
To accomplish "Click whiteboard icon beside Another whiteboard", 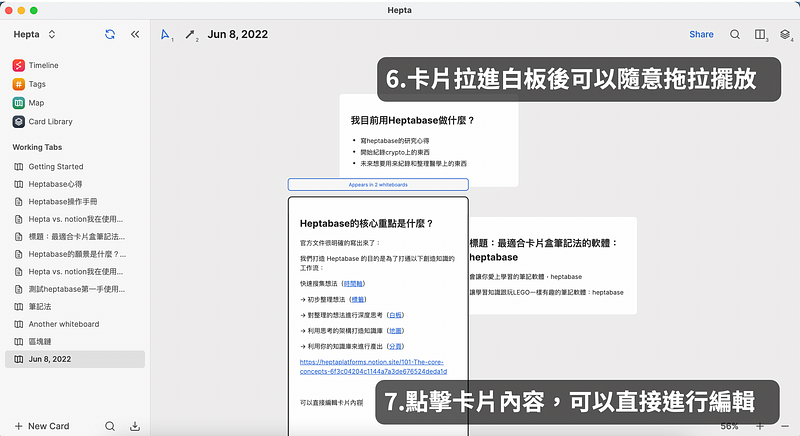I will click(19, 324).
